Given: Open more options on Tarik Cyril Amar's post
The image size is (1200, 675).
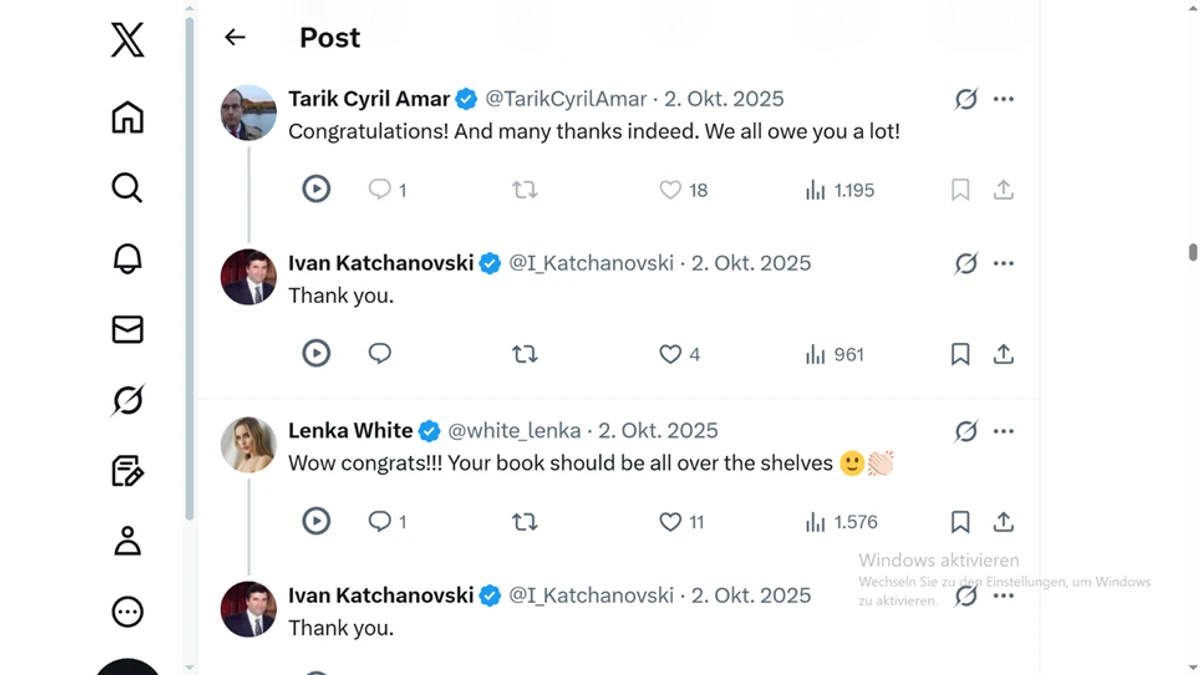Looking at the screenshot, I should (x=1003, y=99).
